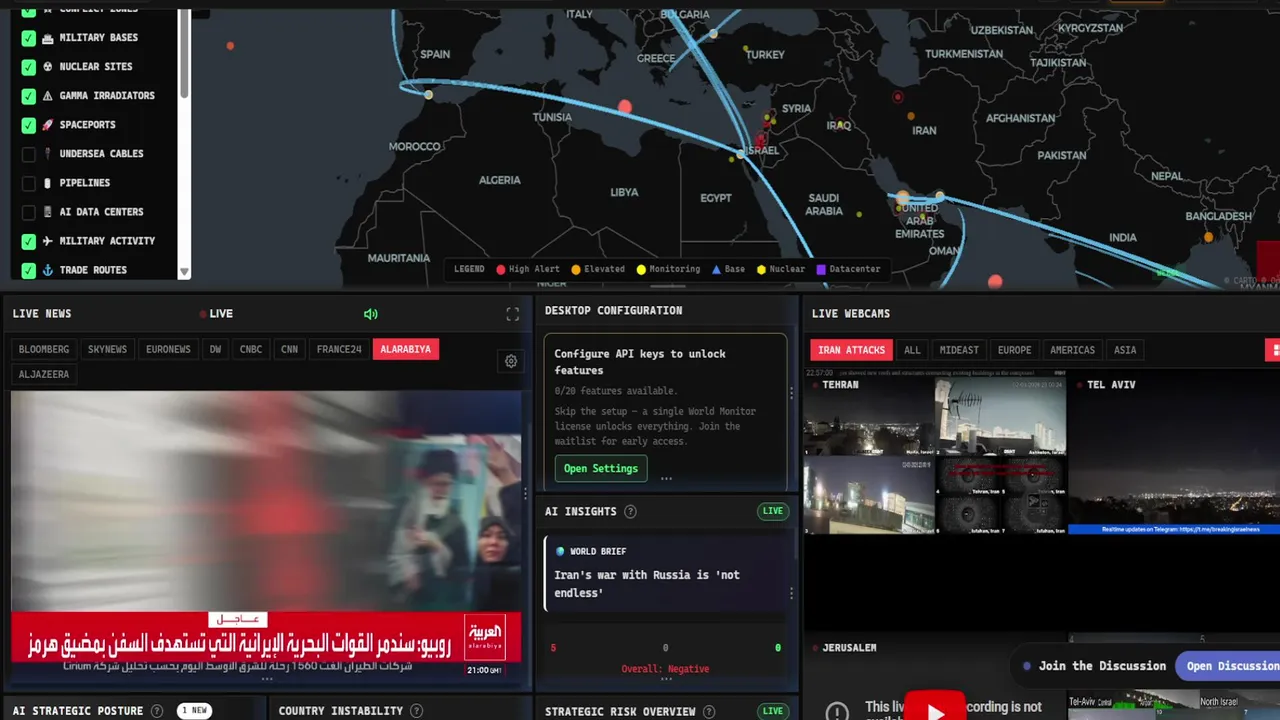Select the Euronews channel tab
This screenshot has height=720, width=1280.
click(x=168, y=350)
